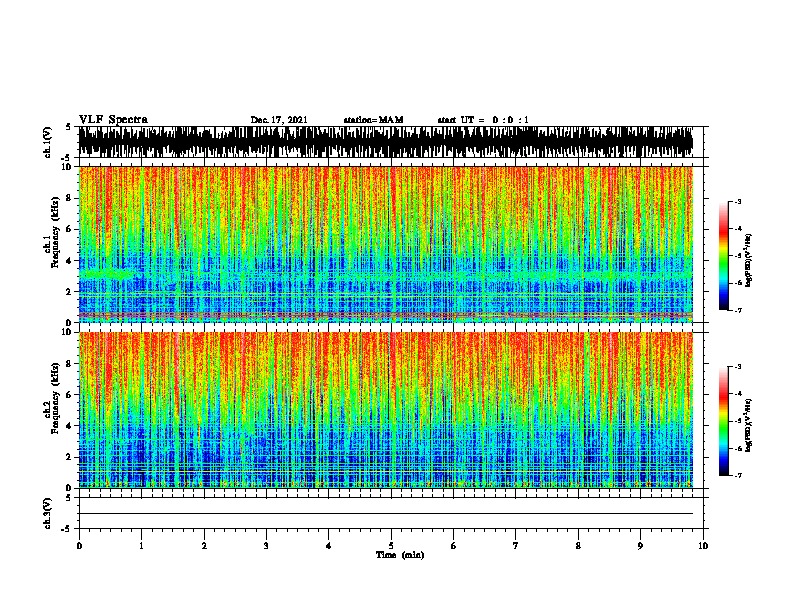Click the "0" tick on the Time axis
The width and height of the screenshot is (792, 612).
(x=79, y=546)
